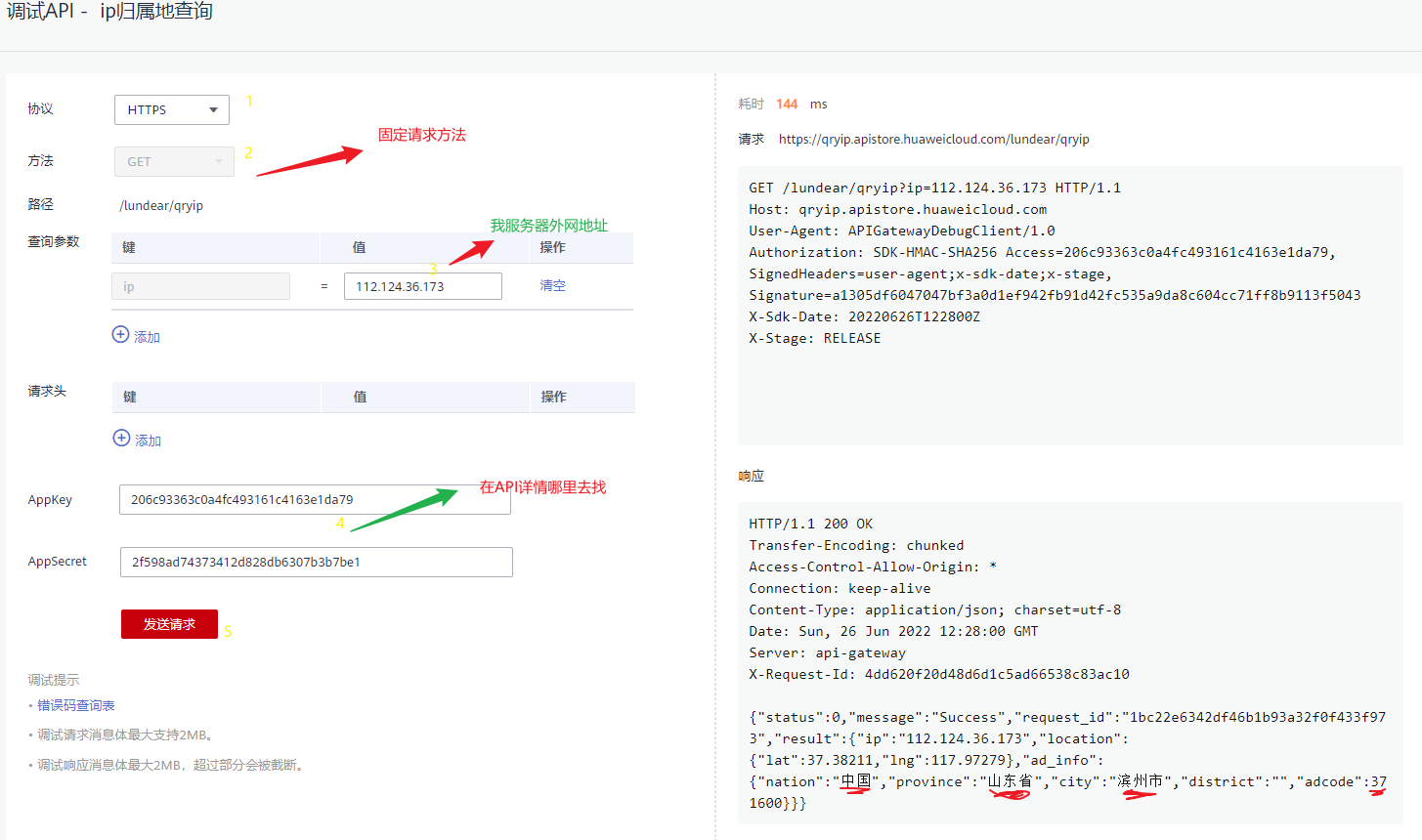The image size is (1422, 840).
Task: Click the 'User-Agent: APIGatewayDebugClient/1.0' line
Action: (902, 231)
